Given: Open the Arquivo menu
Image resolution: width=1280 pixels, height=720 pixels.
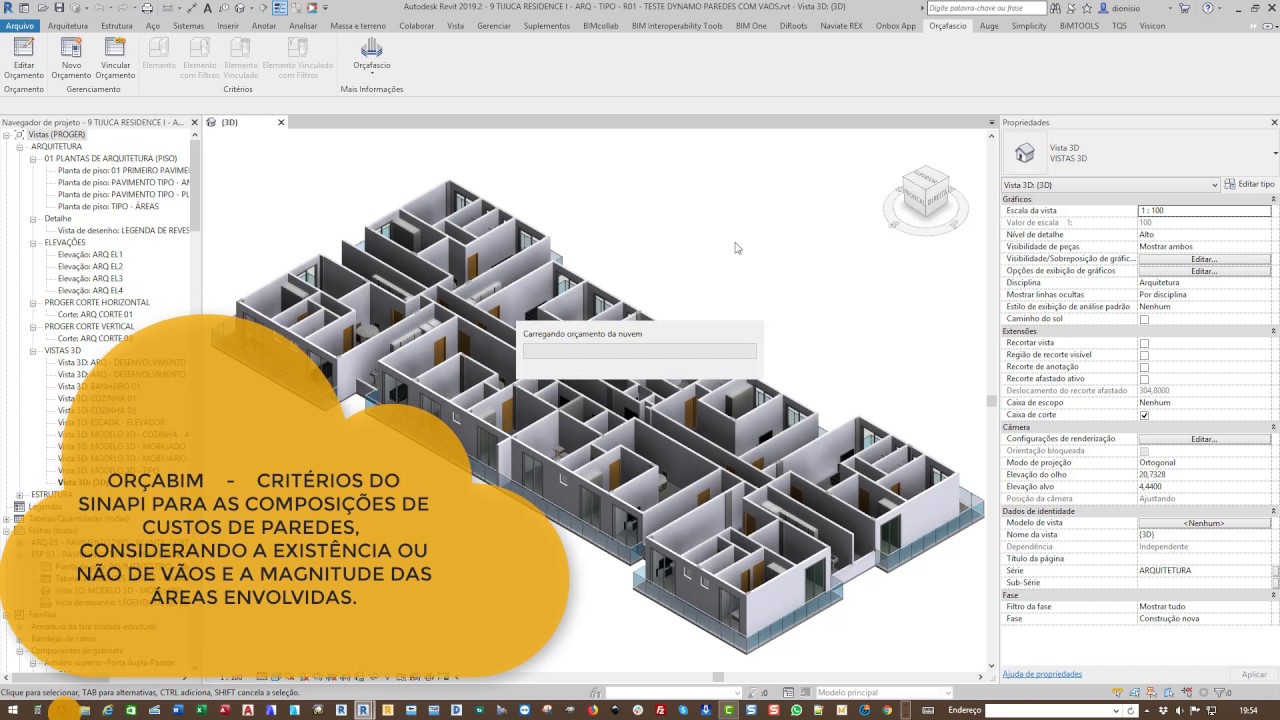Looking at the screenshot, I should click(x=20, y=26).
